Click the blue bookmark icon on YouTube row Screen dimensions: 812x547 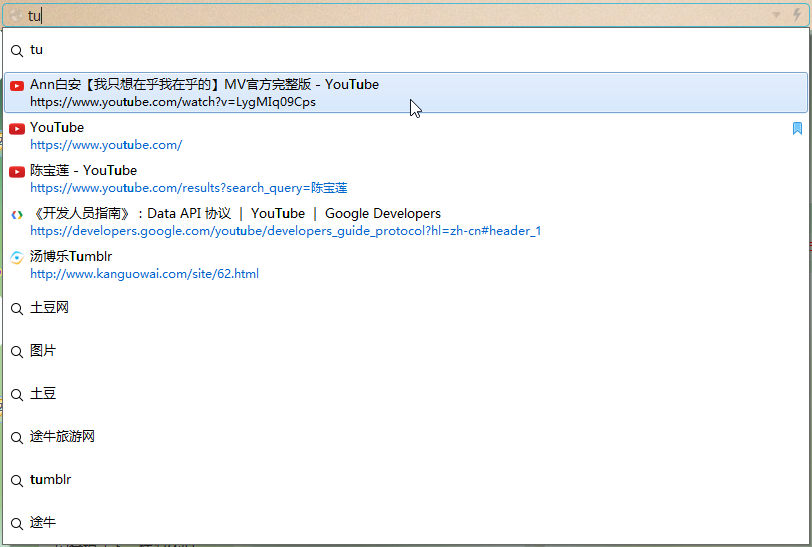point(798,128)
